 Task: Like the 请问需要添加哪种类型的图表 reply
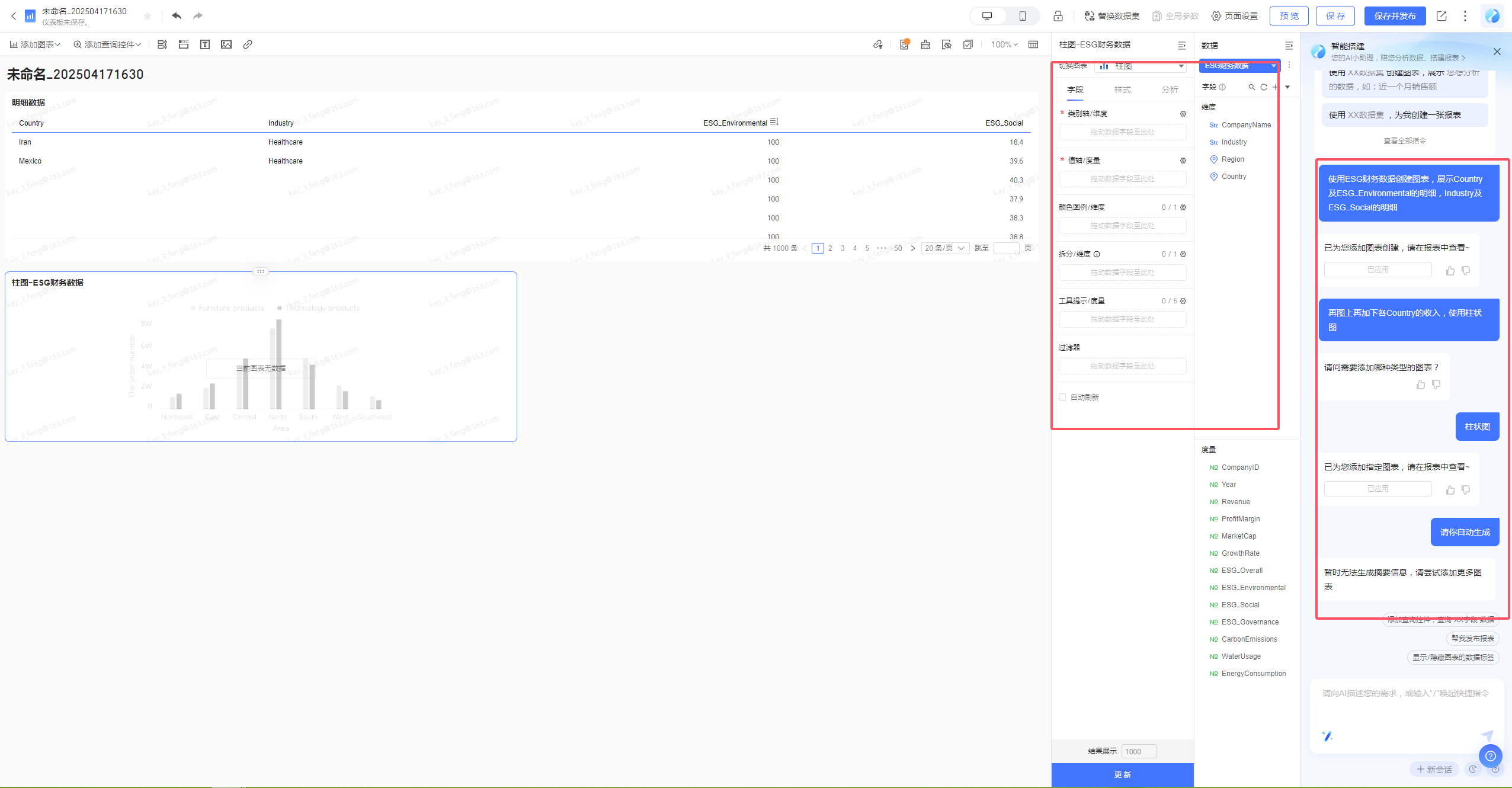coord(1421,385)
